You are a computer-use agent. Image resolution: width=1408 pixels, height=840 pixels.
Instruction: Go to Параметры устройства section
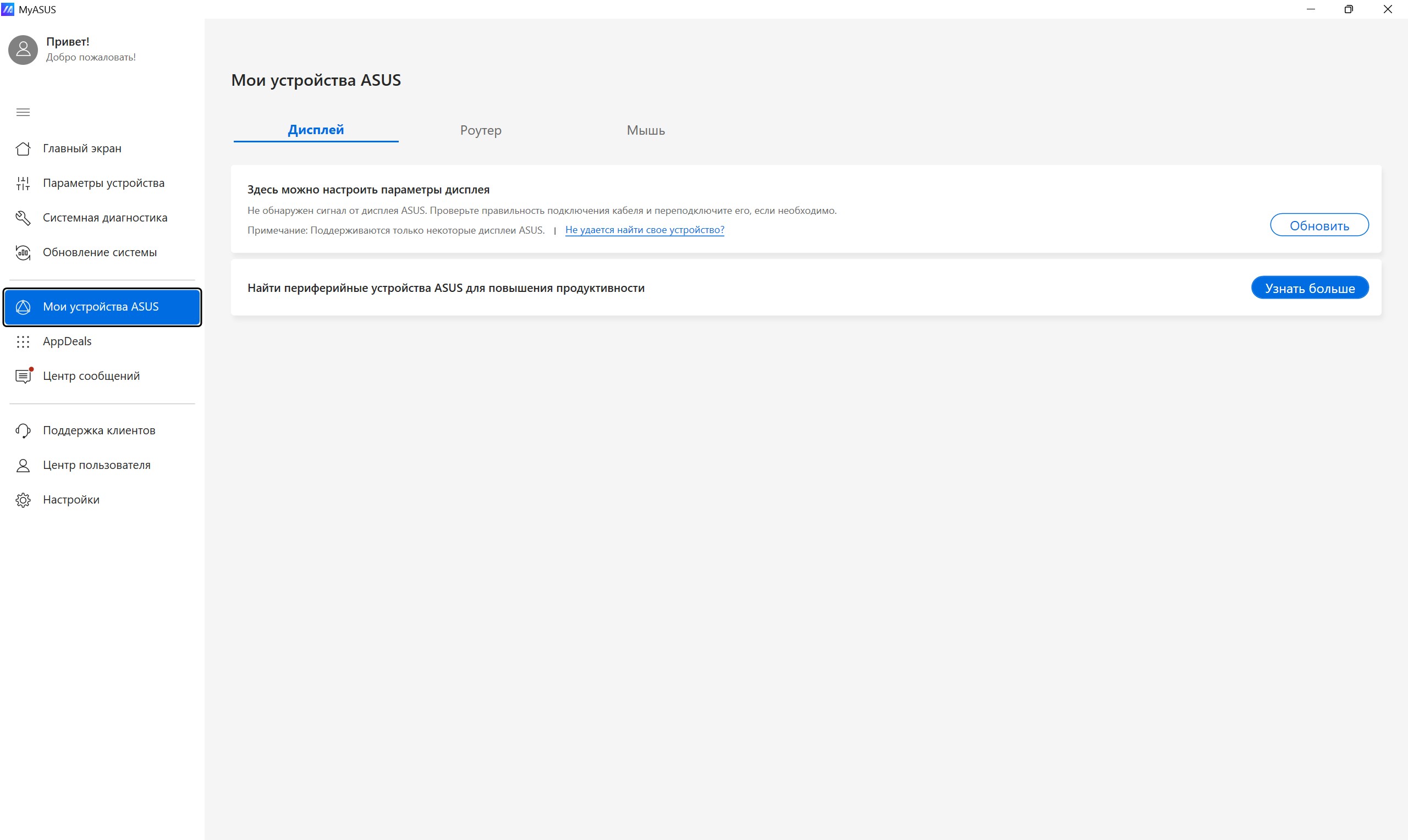pos(102,184)
